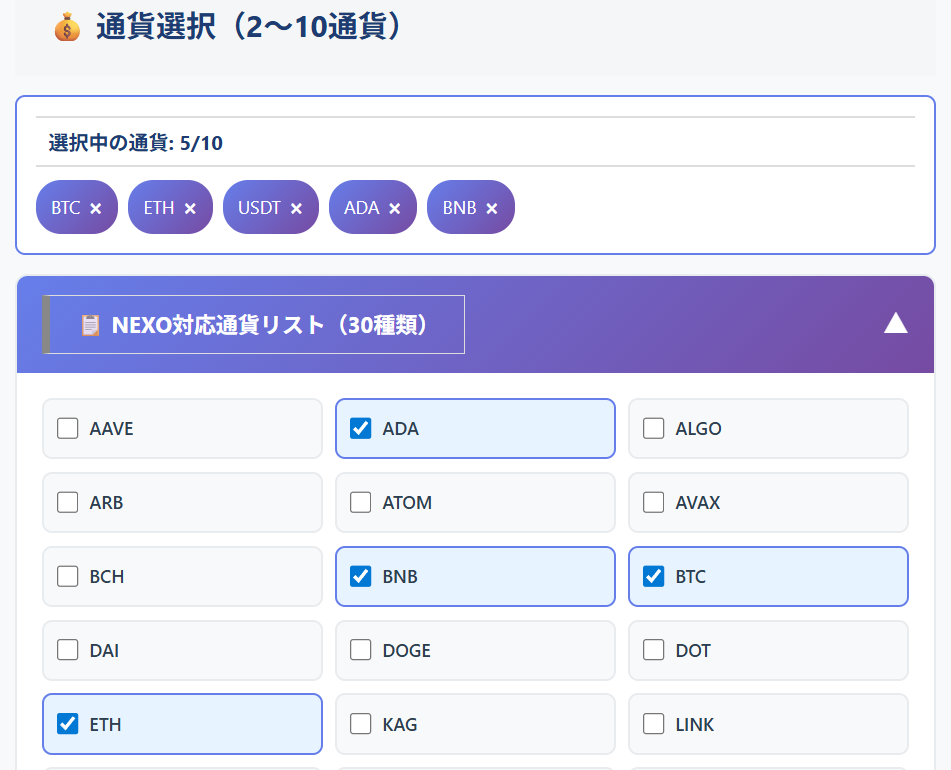Remove USDT chip using its x icon
This screenshot has width=951, height=770.
tap(296, 208)
